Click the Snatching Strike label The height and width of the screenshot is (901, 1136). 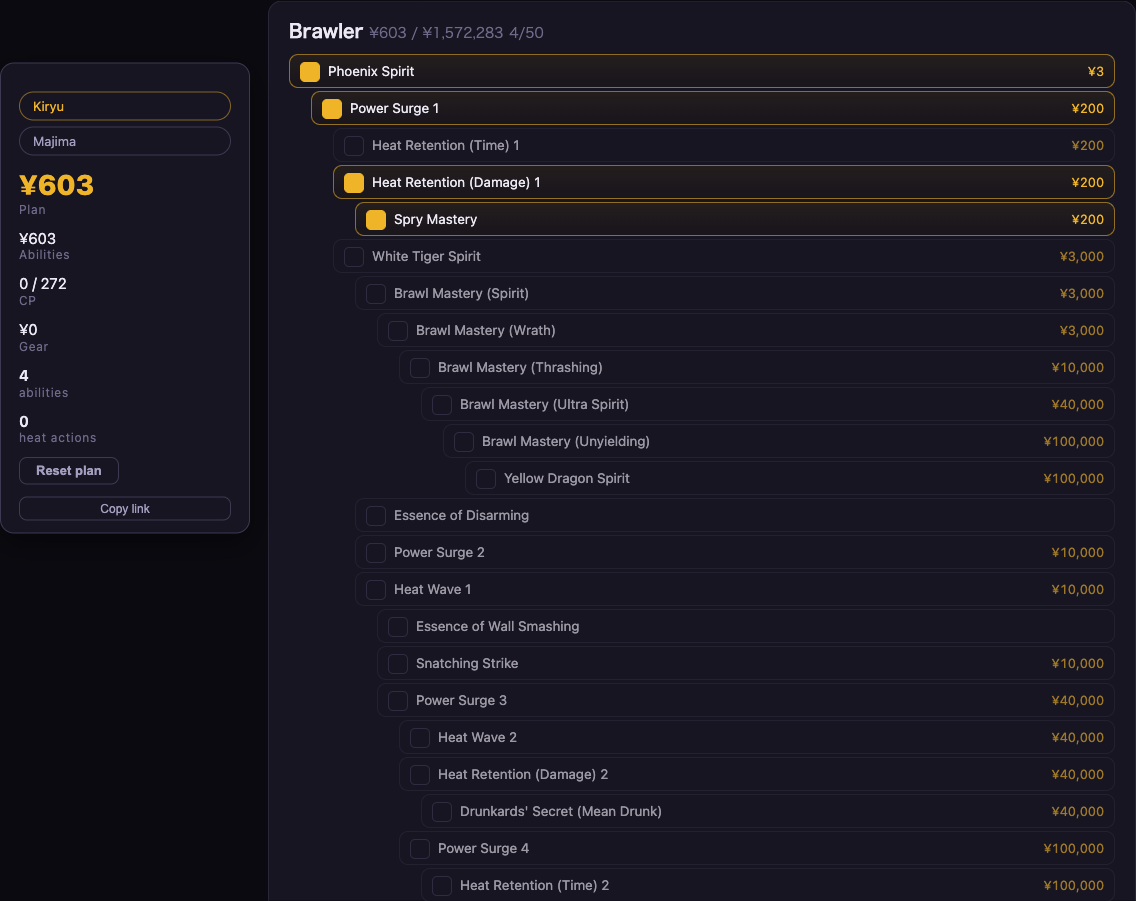click(467, 663)
